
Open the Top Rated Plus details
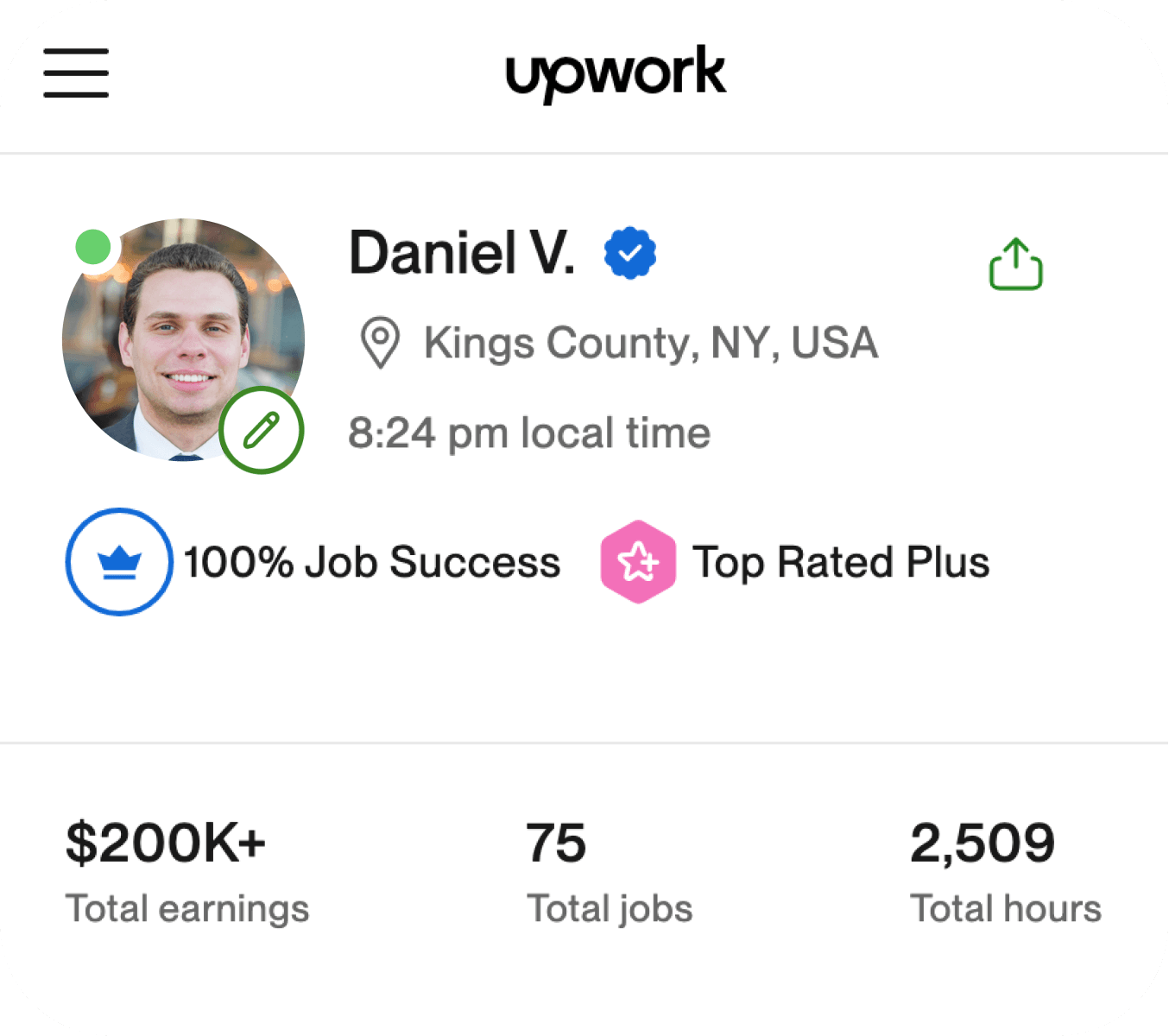coord(843,562)
